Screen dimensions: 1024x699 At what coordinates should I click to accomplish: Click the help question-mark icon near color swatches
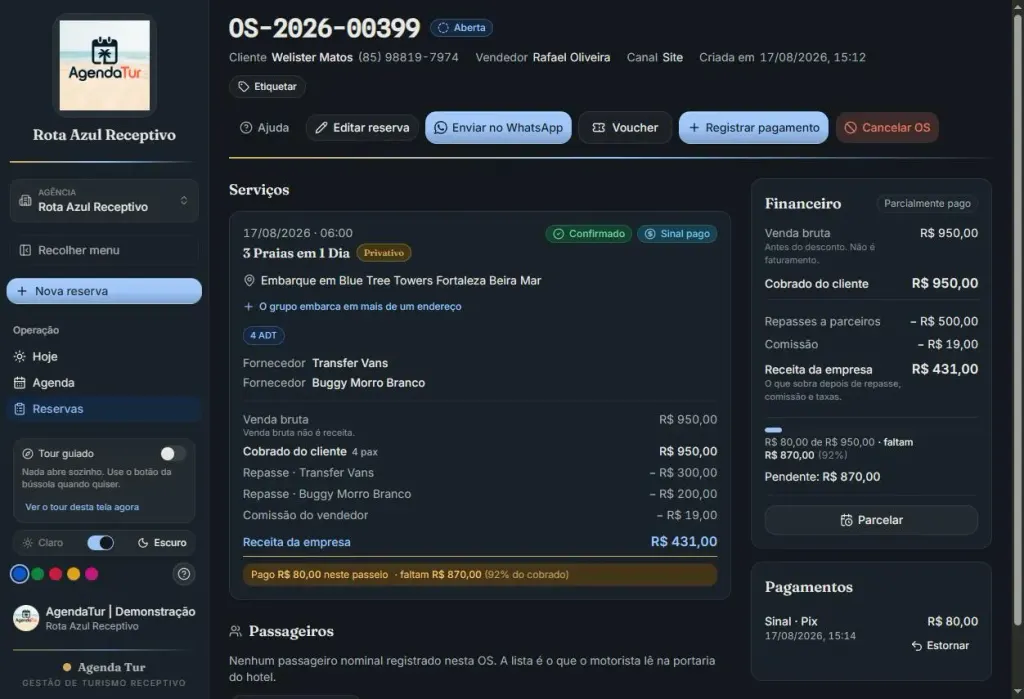184,574
